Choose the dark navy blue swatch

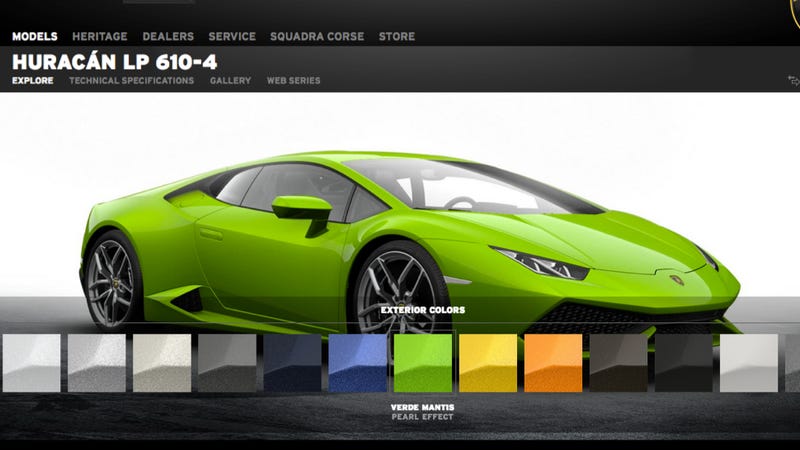pyautogui.click(x=292, y=363)
